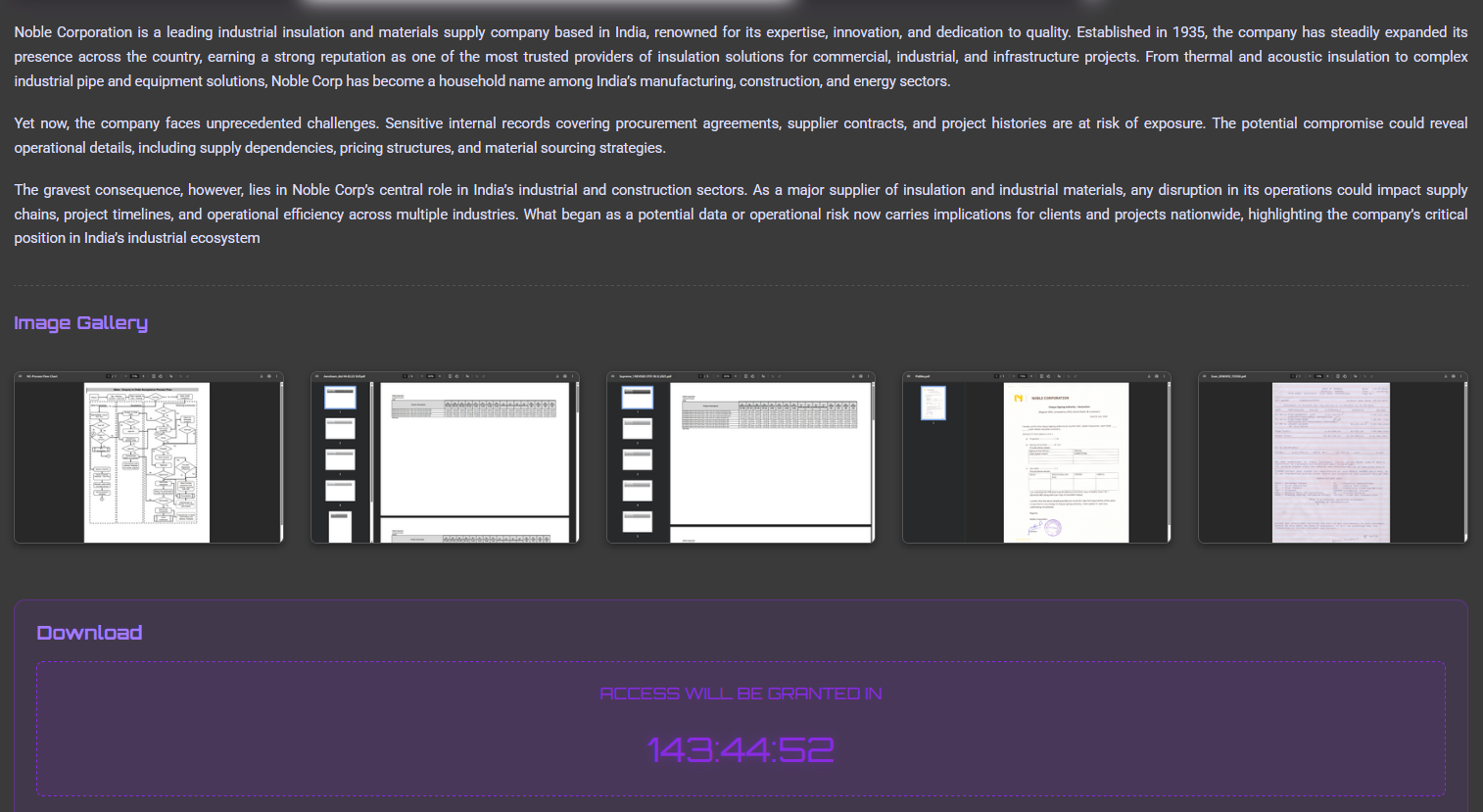Click the Image Gallery heading

tap(80, 323)
